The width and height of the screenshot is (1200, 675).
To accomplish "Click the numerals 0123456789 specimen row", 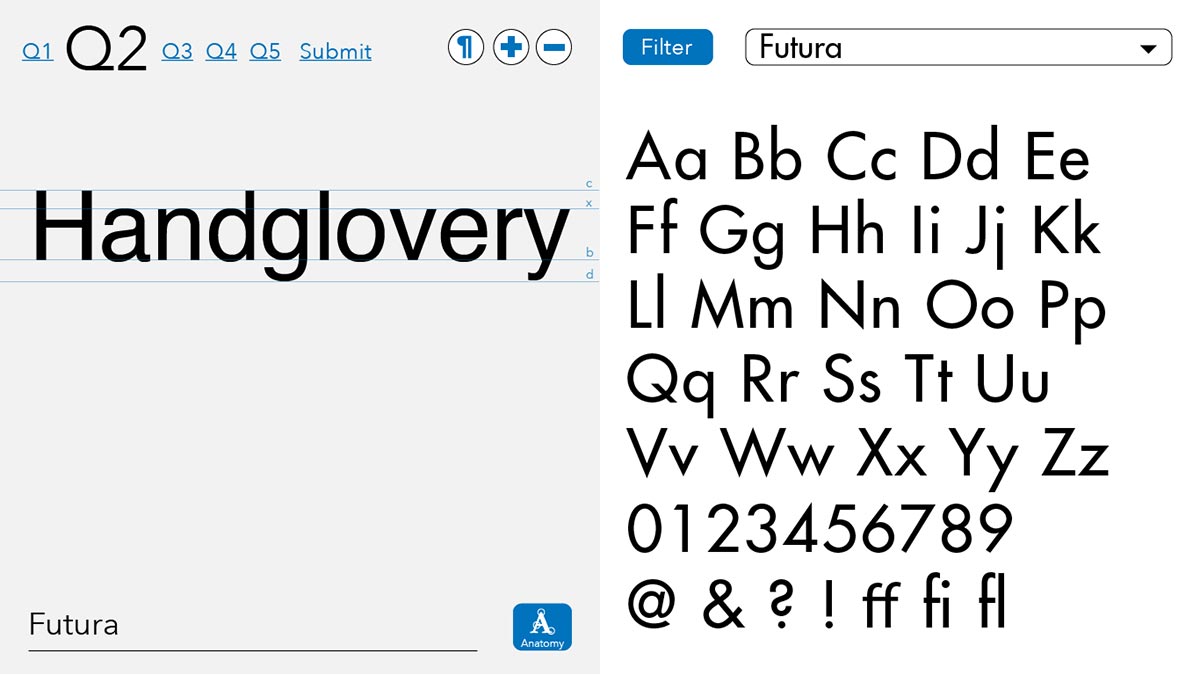I will coord(821,529).
